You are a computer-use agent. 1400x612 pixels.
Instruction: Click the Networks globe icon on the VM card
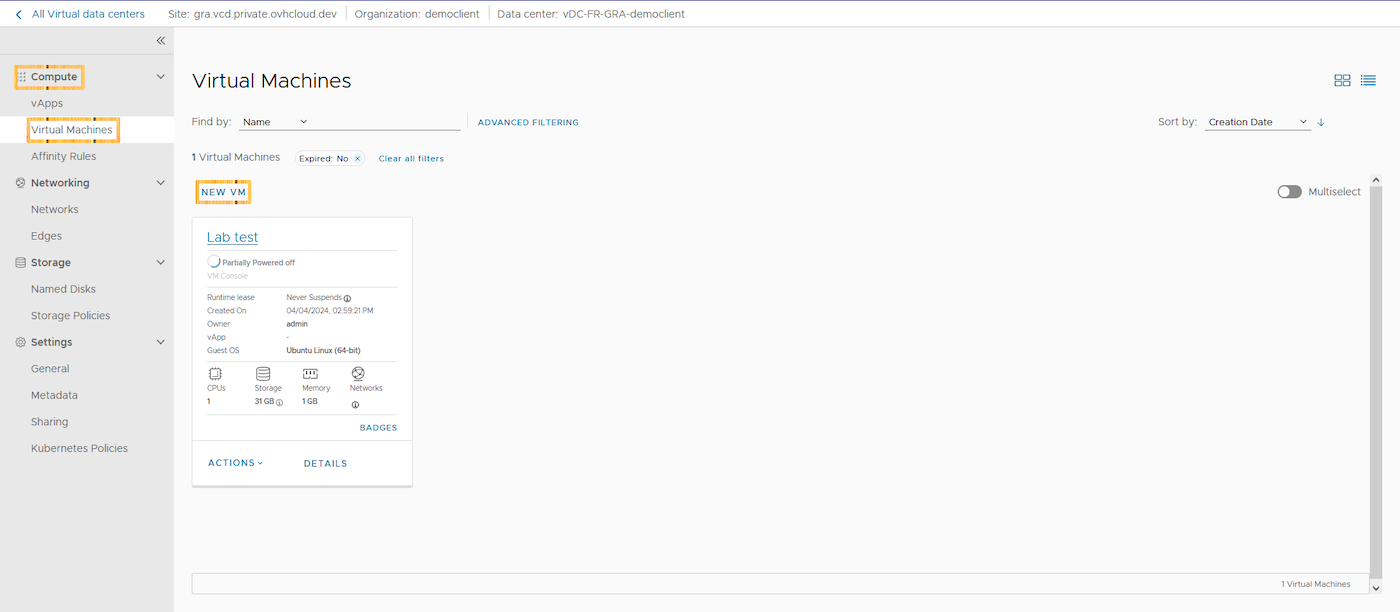(x=356, y=371)
